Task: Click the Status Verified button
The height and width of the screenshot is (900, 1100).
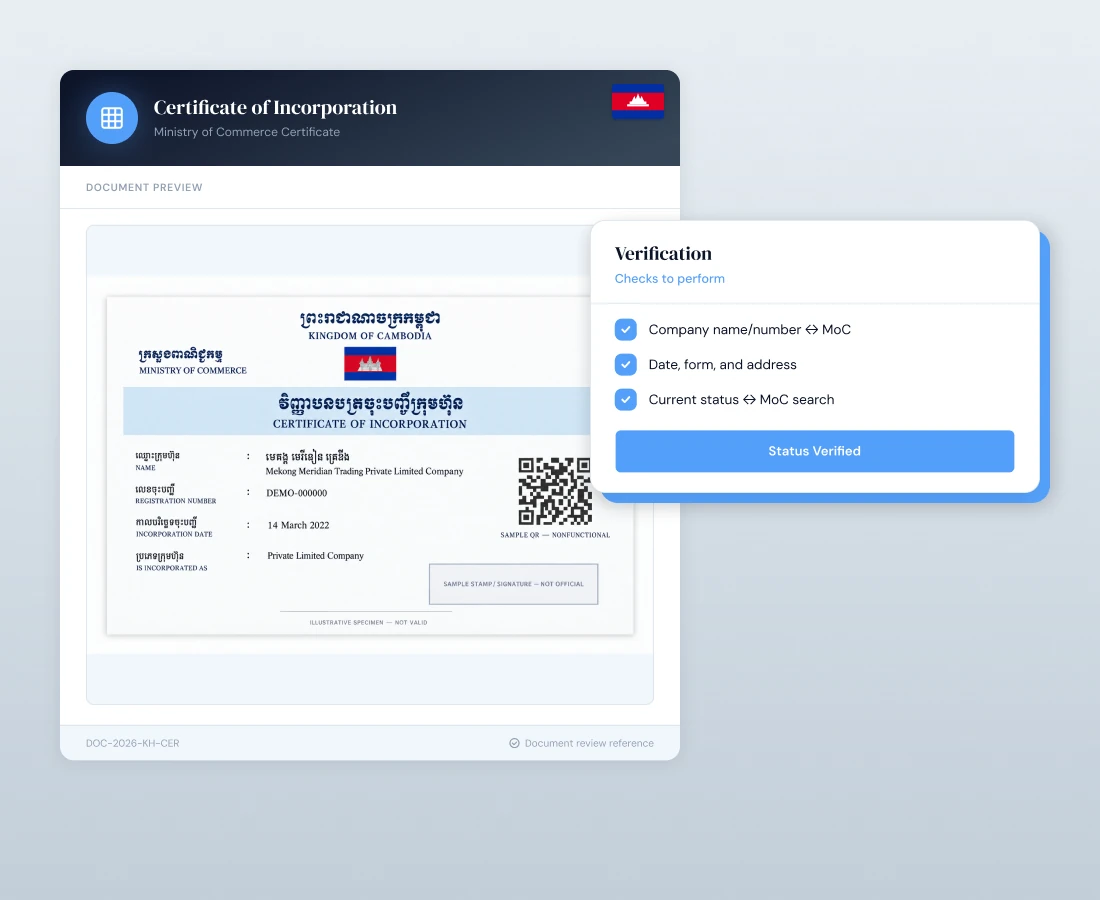Action: click(x=814, y=451)
